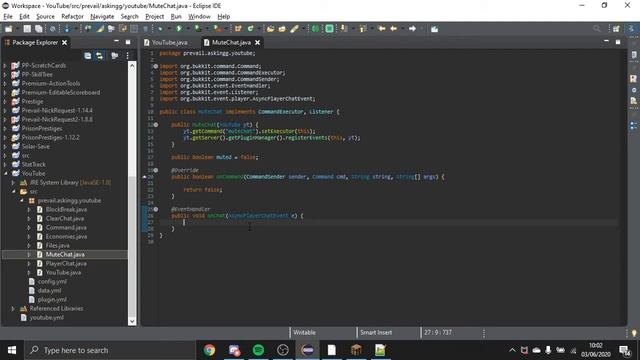Collapse the YouTube project node
640x360 pixels.
(5, 173)
